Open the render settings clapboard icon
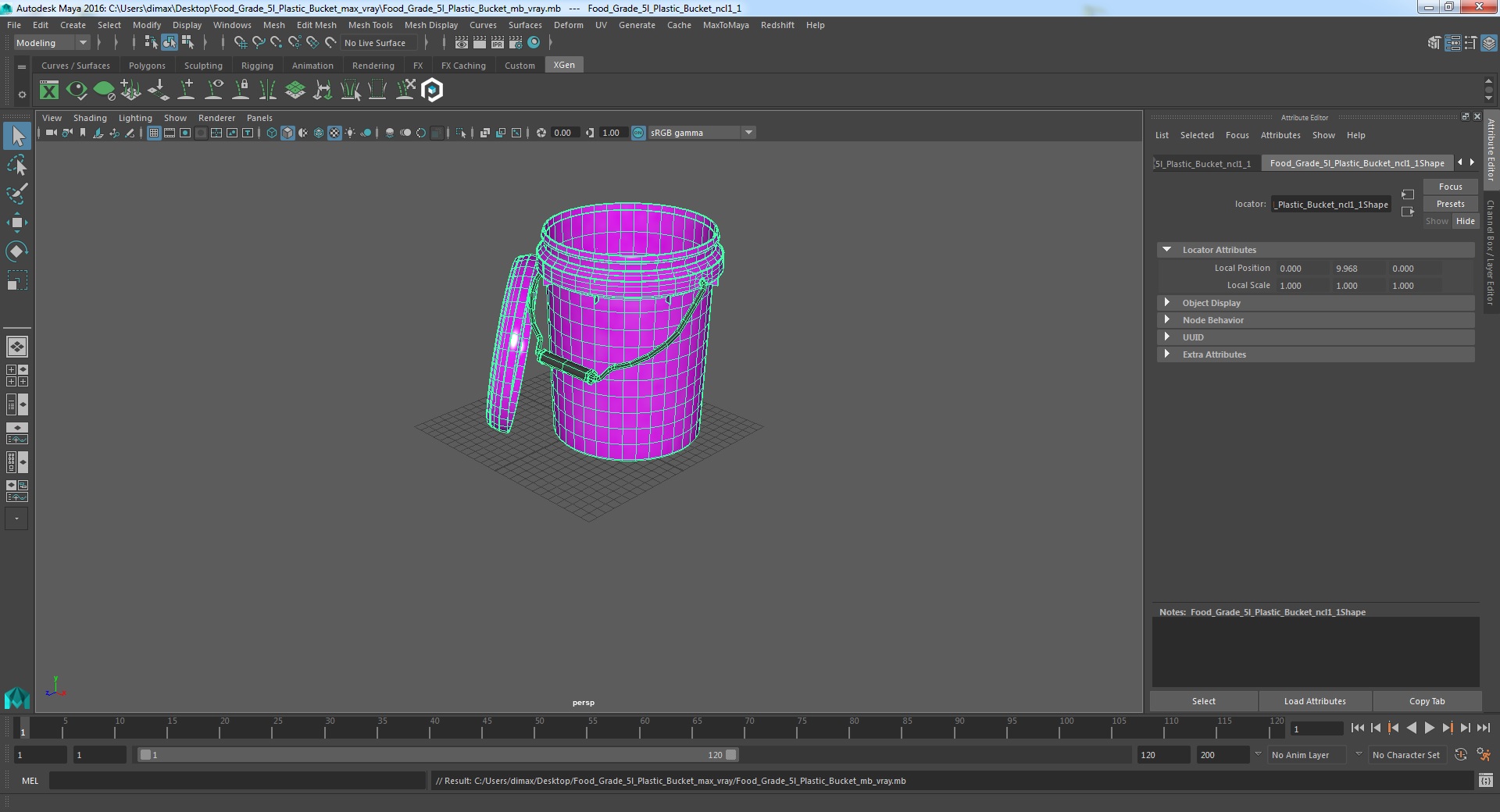The image size is (1500, 812). coord(516,43)
